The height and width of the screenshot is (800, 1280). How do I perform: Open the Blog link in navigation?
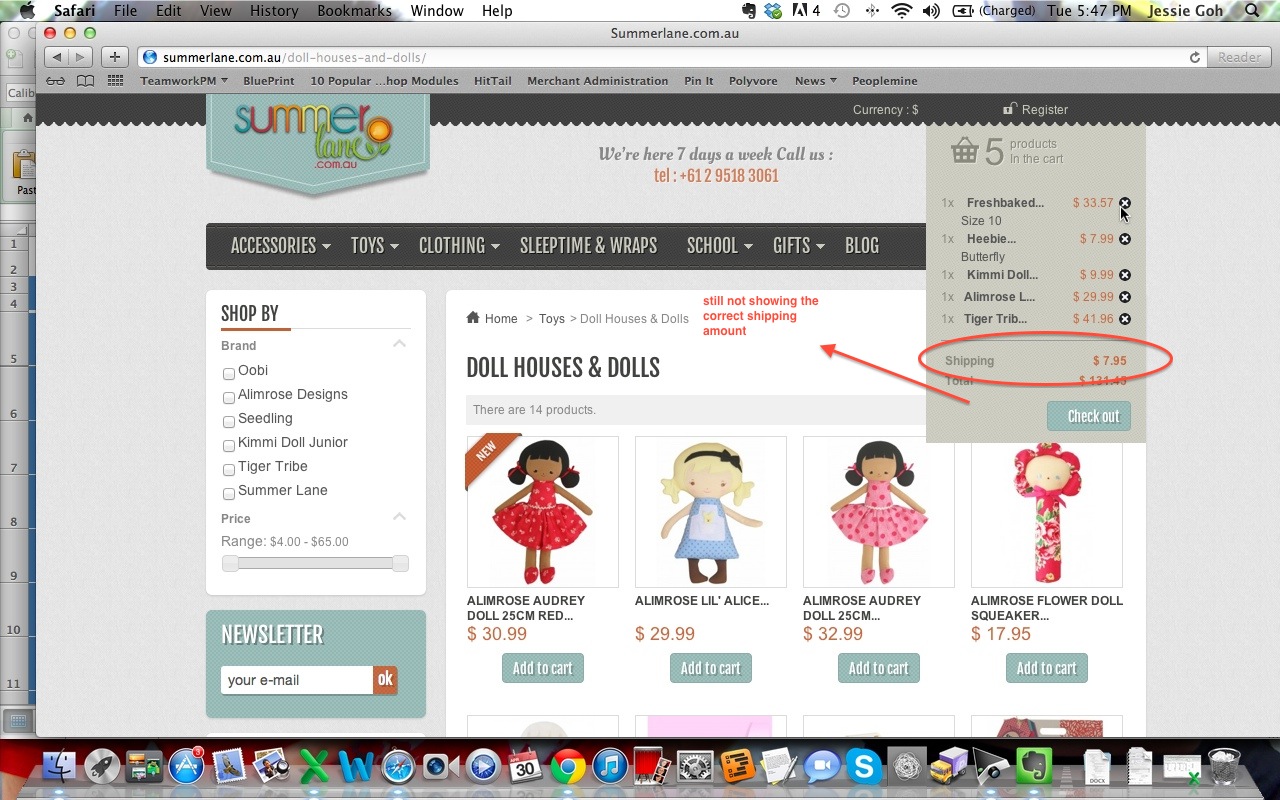tap(861, 246)
